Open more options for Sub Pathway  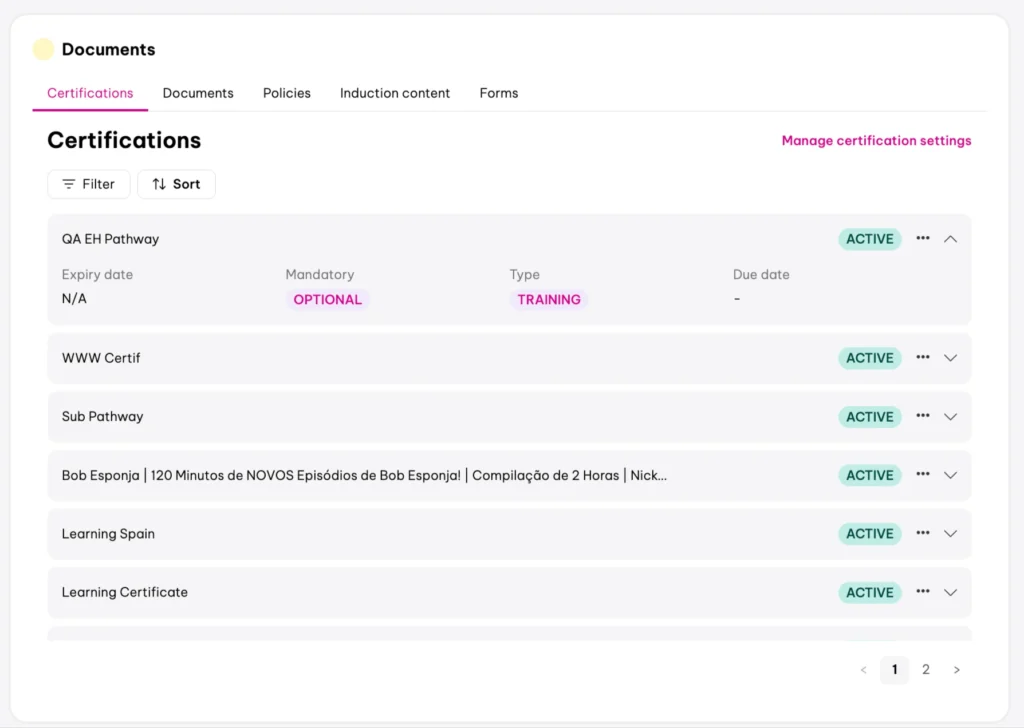coord(922,416)
